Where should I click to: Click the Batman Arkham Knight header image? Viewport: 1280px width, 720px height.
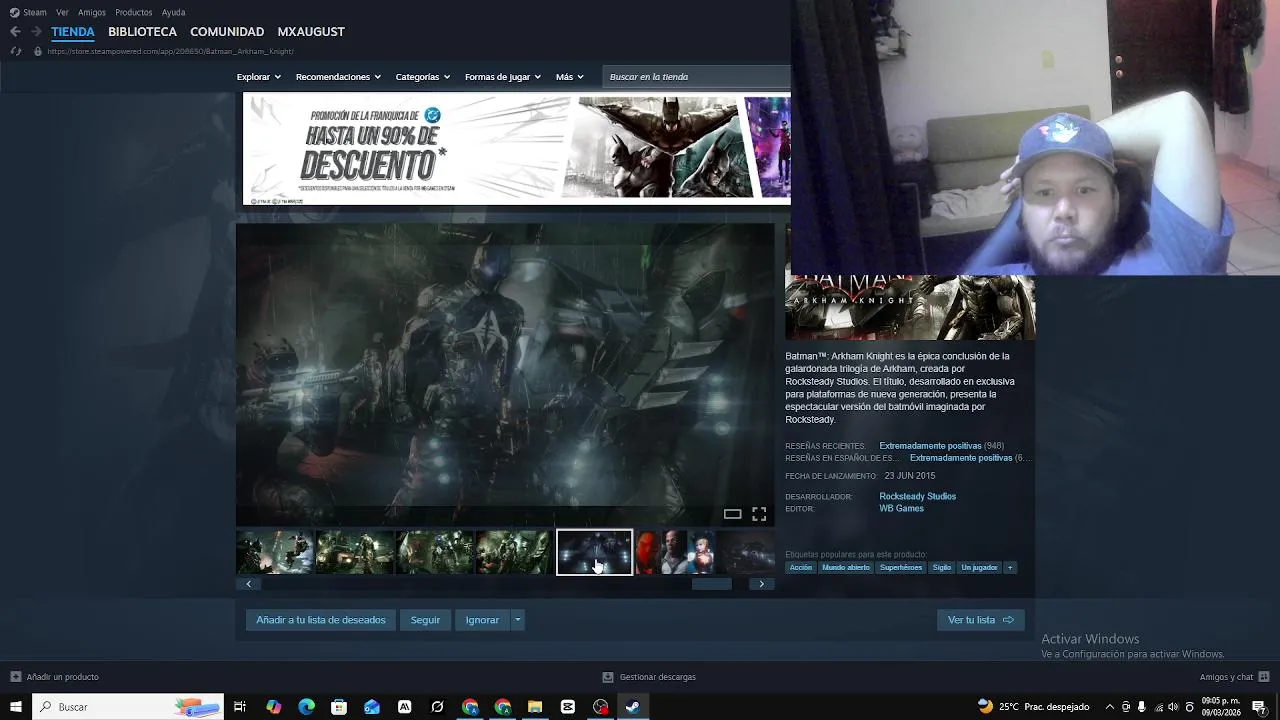pos(910,307)
